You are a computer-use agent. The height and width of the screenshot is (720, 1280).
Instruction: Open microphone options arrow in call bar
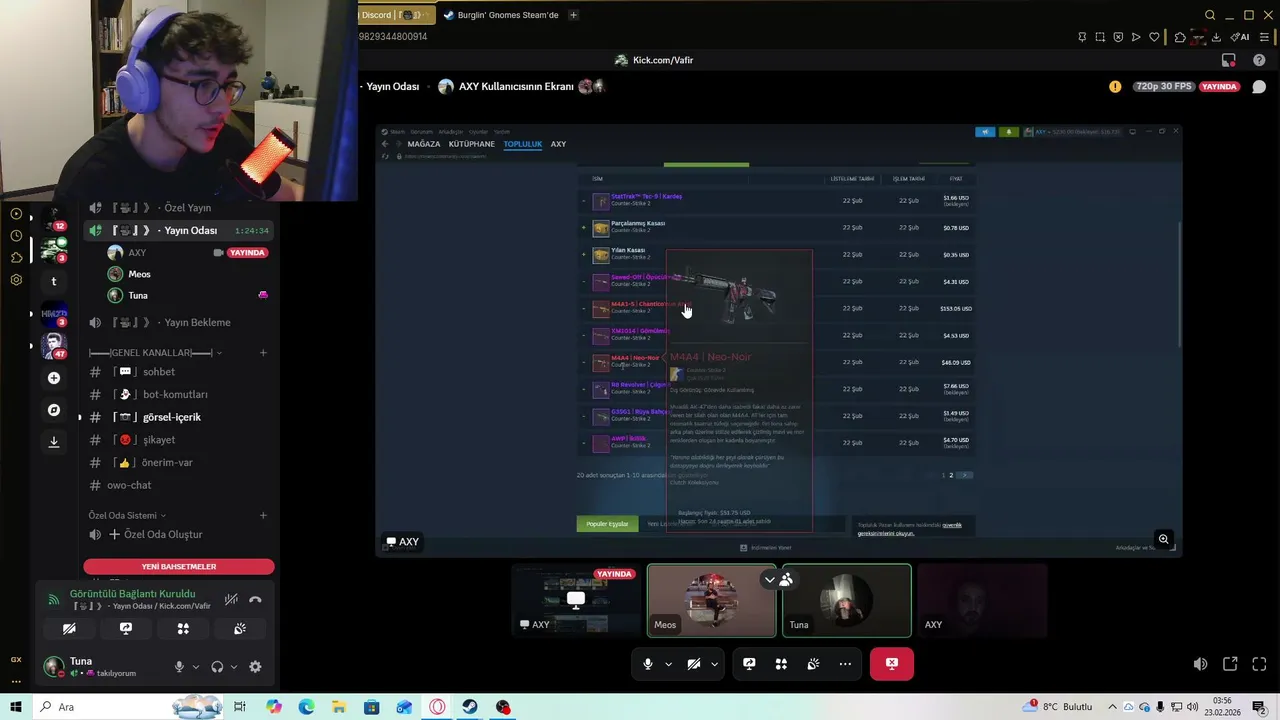[668, 664]
